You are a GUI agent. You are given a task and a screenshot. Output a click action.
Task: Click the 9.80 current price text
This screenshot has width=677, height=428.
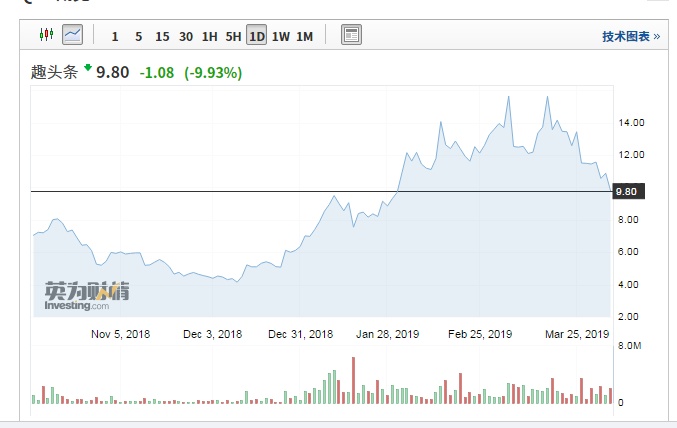click(113, 72)
